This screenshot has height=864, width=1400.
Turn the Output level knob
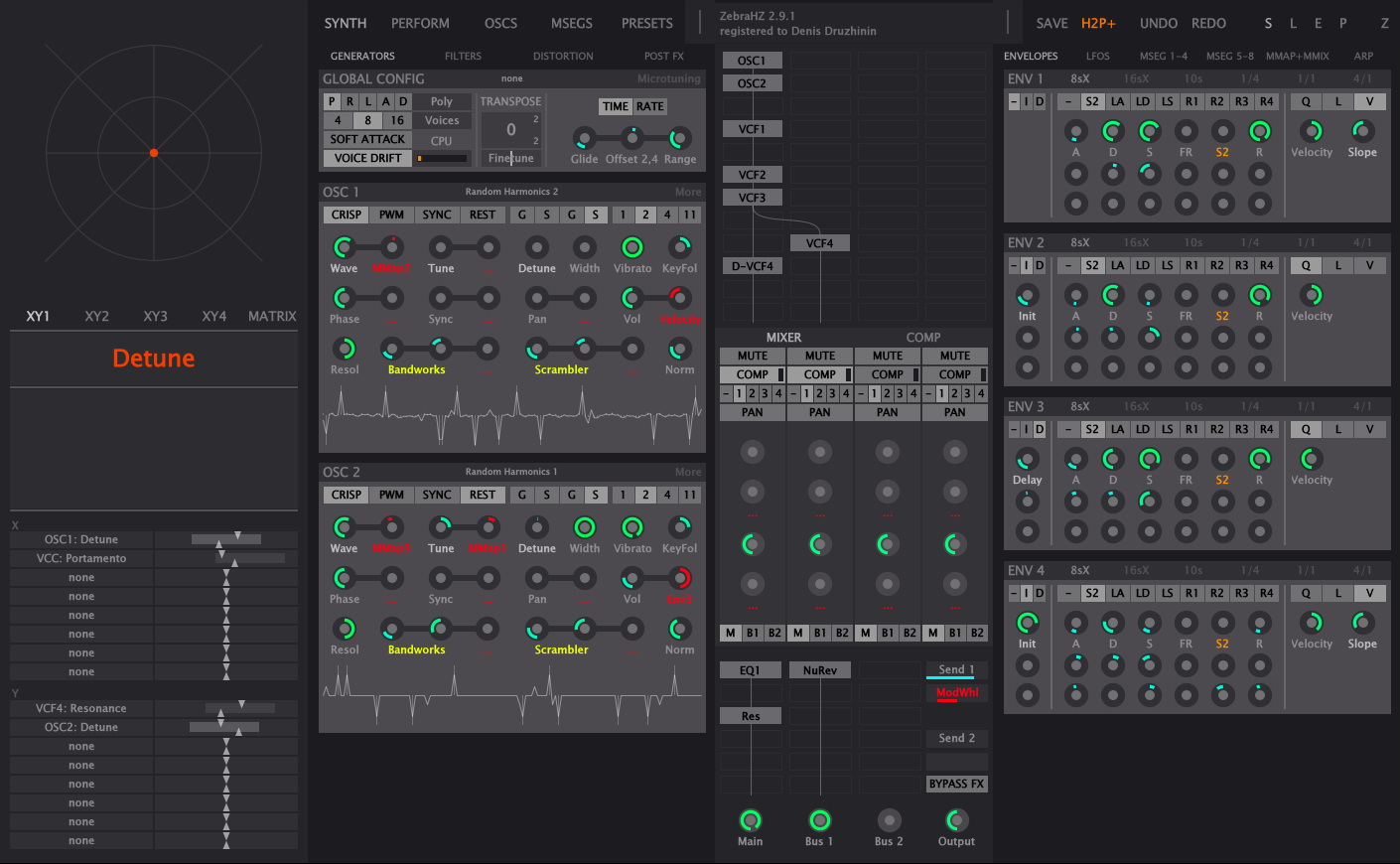point(956,820)
